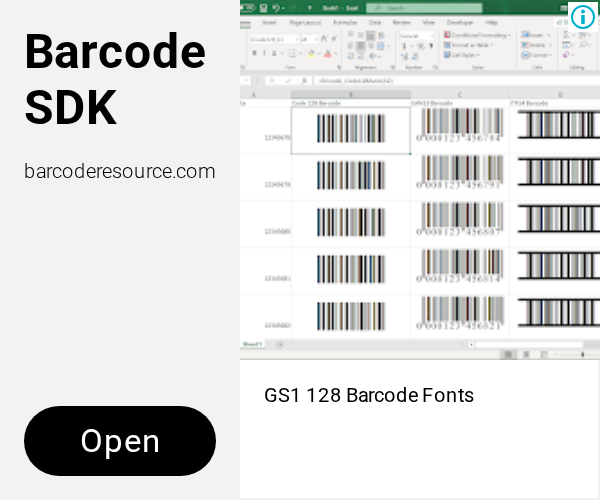600x500 pixels.
Task: Toggle the Underline formatting button
Action: point(274,53)
